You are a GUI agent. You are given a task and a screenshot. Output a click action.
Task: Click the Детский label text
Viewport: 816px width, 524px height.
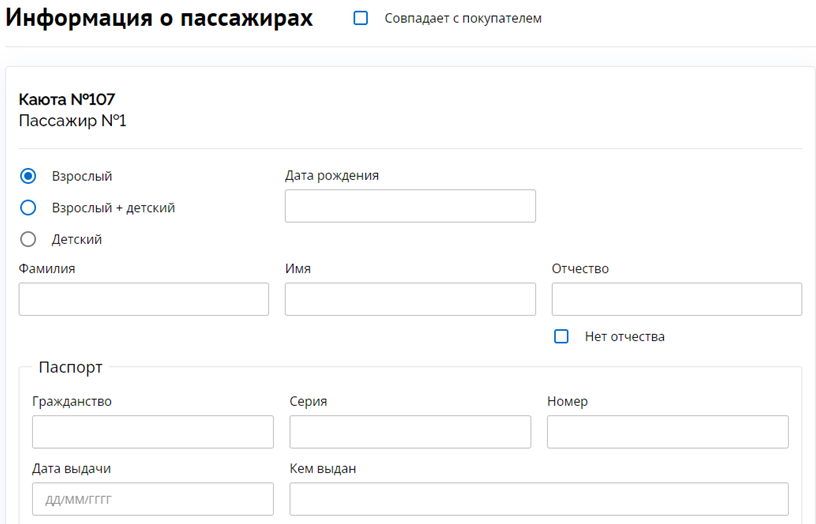point(76,239)
